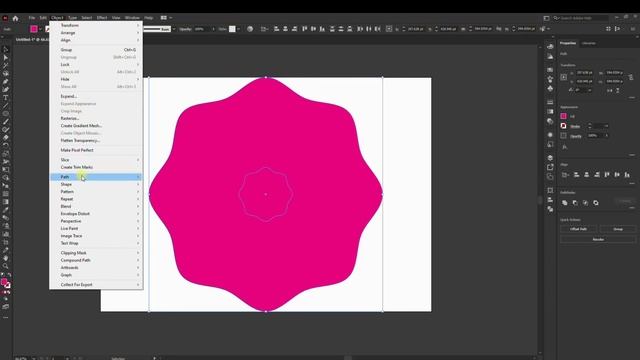640x360 pixels.
Task: Open the File menu
Action: coord(31,18)
